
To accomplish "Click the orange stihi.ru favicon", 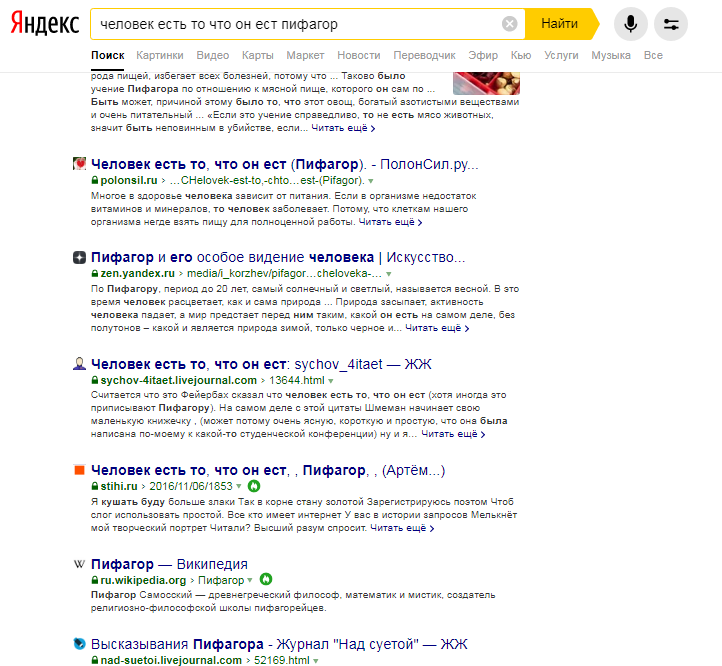I will (x=80, y=470).
